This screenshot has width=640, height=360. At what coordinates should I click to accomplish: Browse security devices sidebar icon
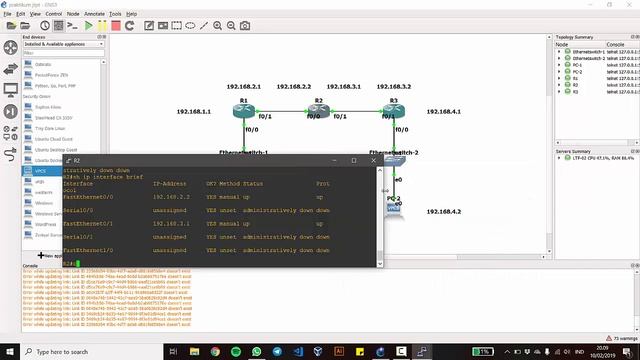[x=11, y=111]
